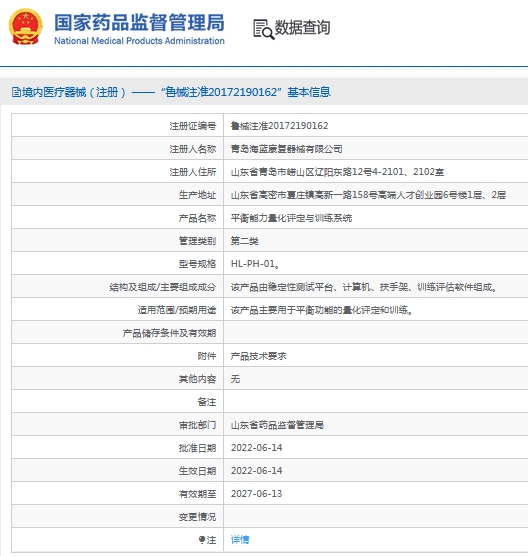Click registrant address starting 山东省青岛市崂山区

pos(337,172)
